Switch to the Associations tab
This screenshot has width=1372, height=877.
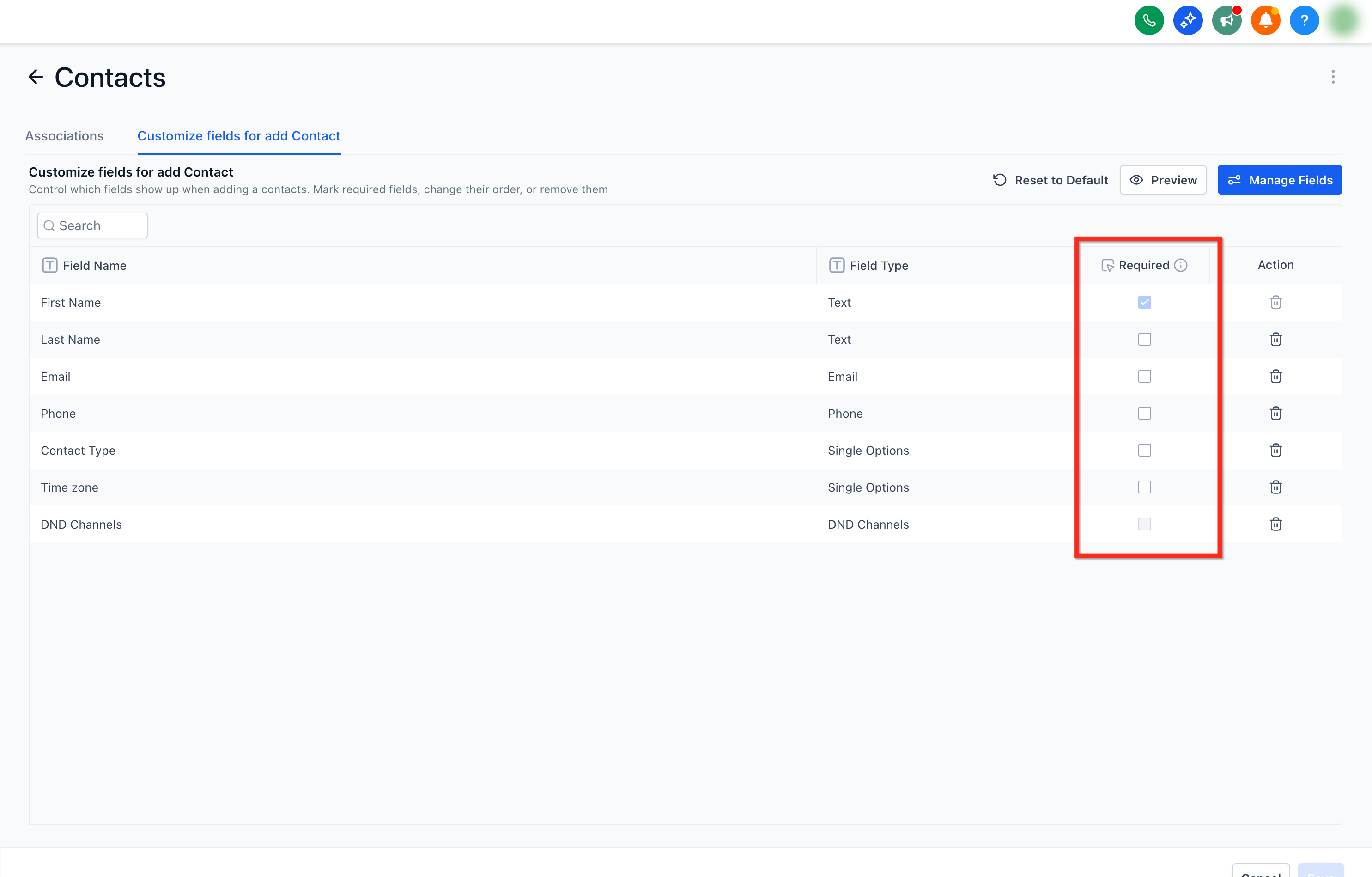(64, 136)
